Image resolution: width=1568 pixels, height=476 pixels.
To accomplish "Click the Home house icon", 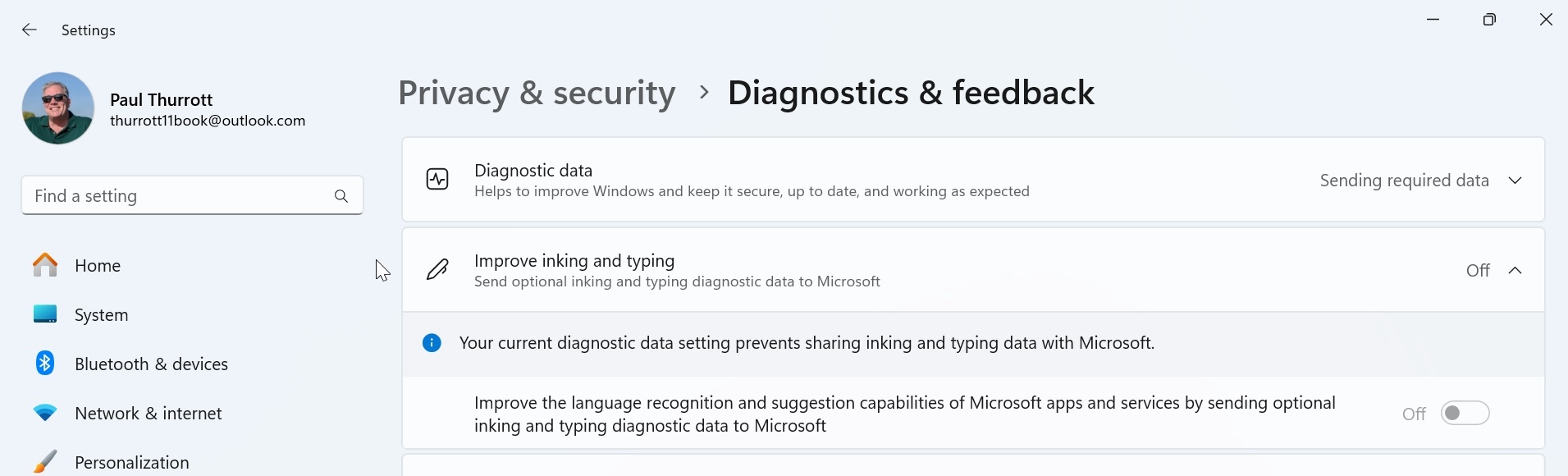I will click(x=45, y=265).
